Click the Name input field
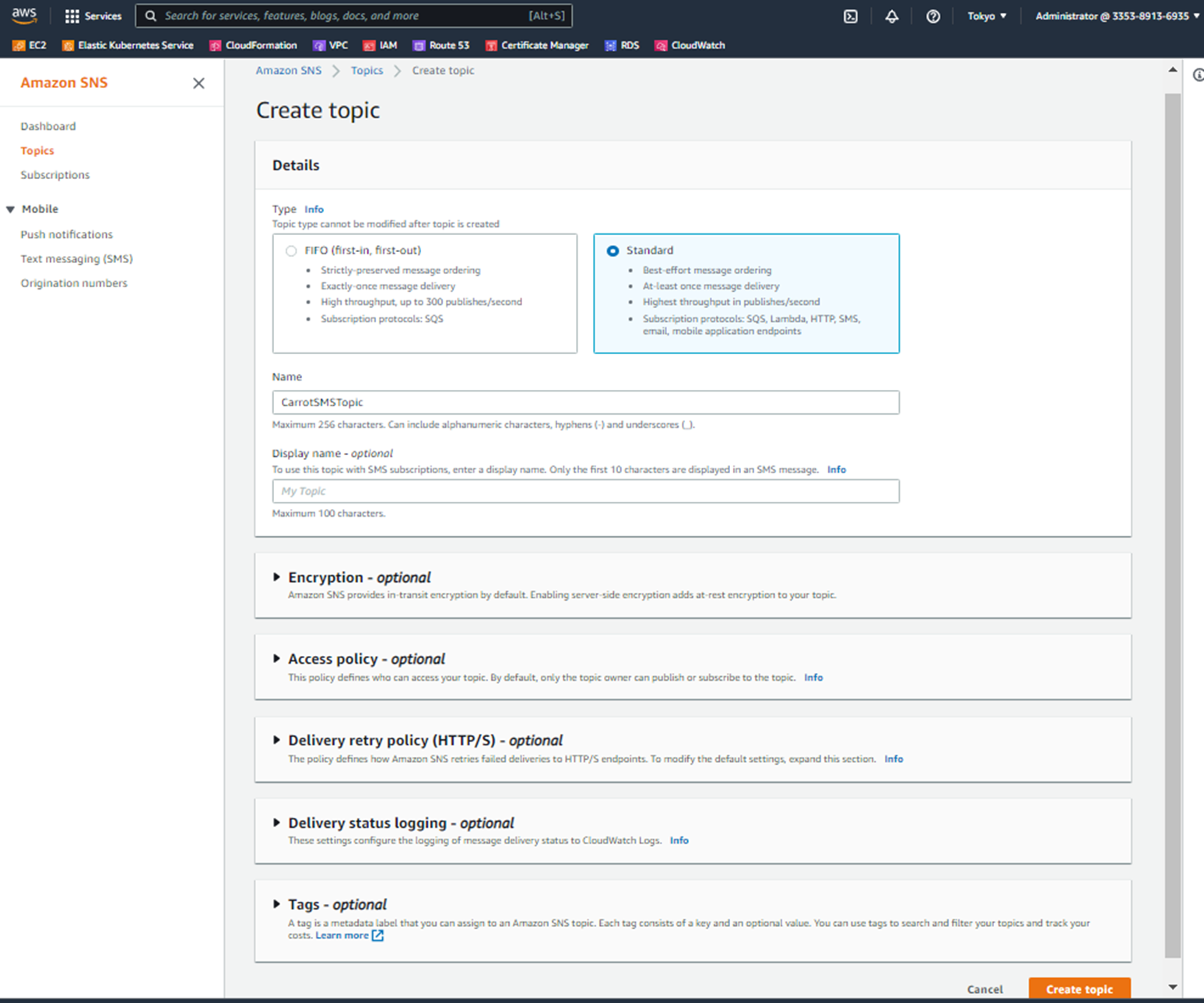Viewport: 1204px width, 1003px height. coord(585,402)
